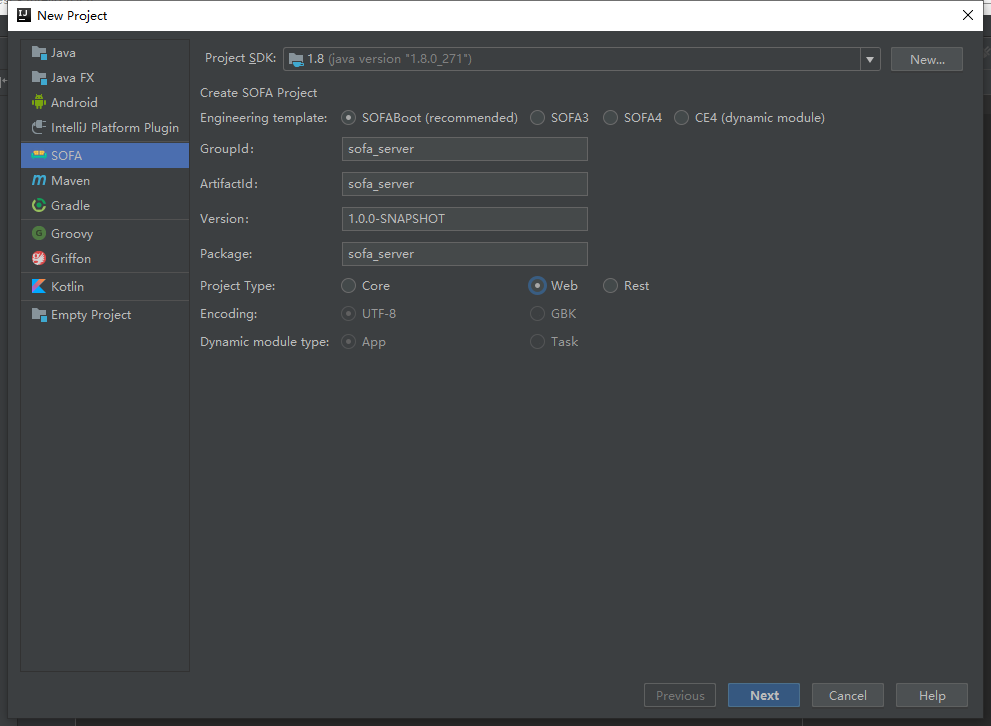991x726 pixels.
Task: Choose IntelliJ Platform Plugin in the list
Action: 105,127
